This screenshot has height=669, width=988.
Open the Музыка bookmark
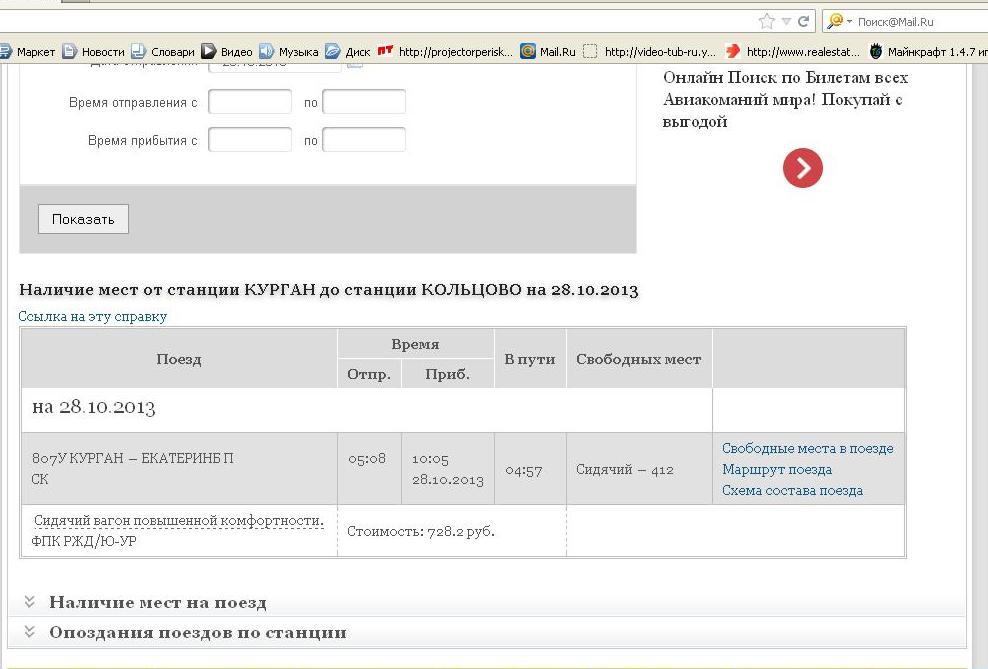pyautogui.click(x=288, y=52)
